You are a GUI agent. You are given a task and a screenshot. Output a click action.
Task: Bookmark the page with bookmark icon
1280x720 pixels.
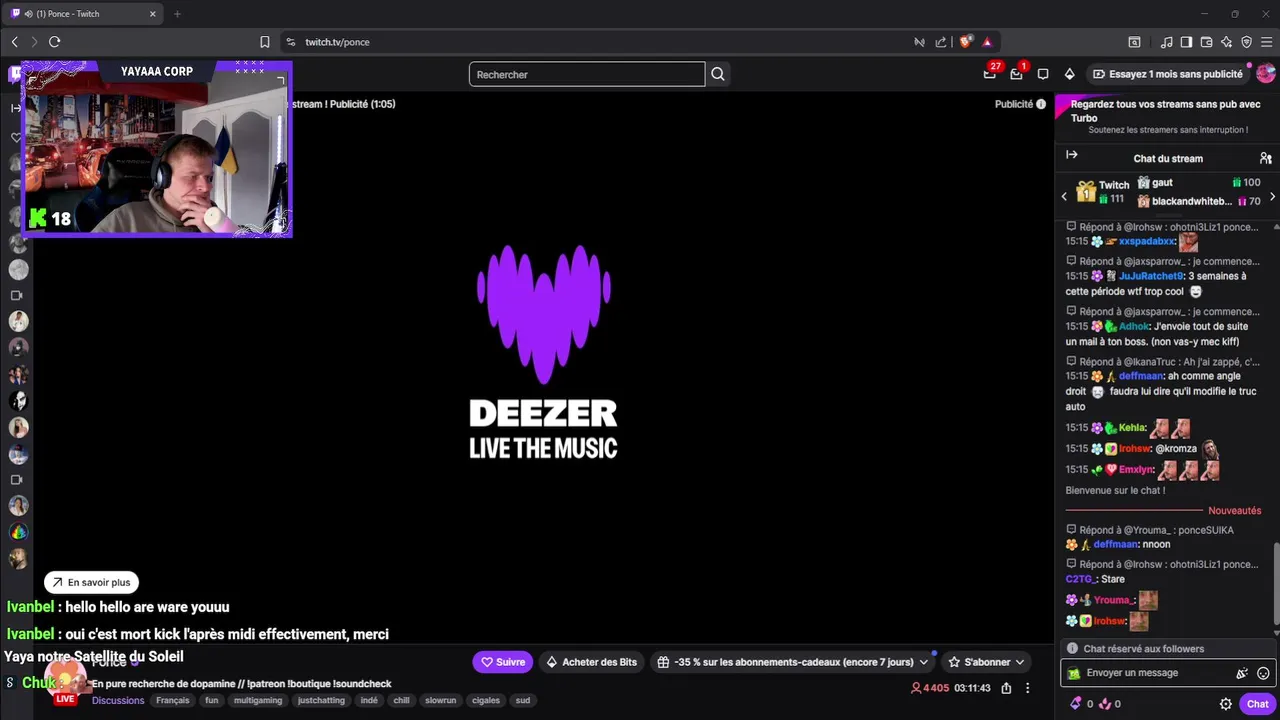[x=265, y=42]
